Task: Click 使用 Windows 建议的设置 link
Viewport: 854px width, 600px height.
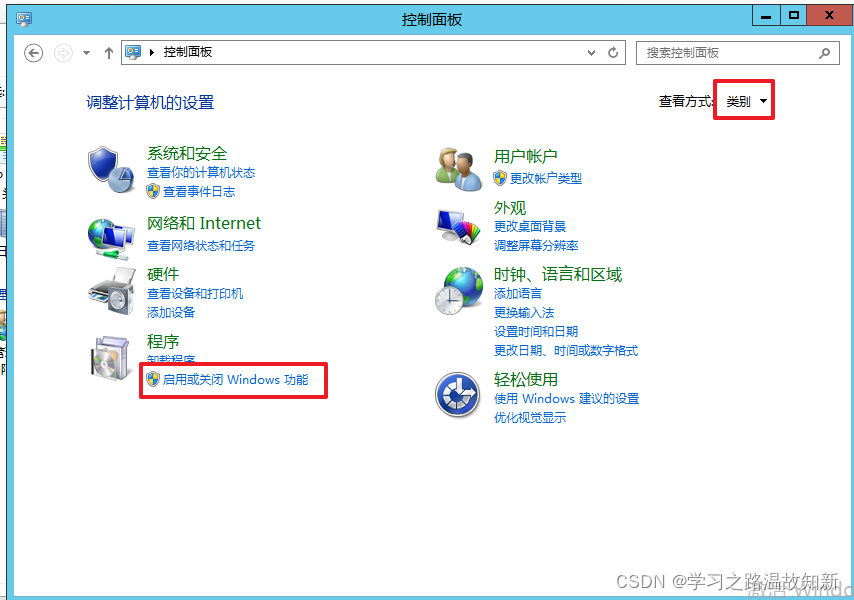Action: click(566, 399)
